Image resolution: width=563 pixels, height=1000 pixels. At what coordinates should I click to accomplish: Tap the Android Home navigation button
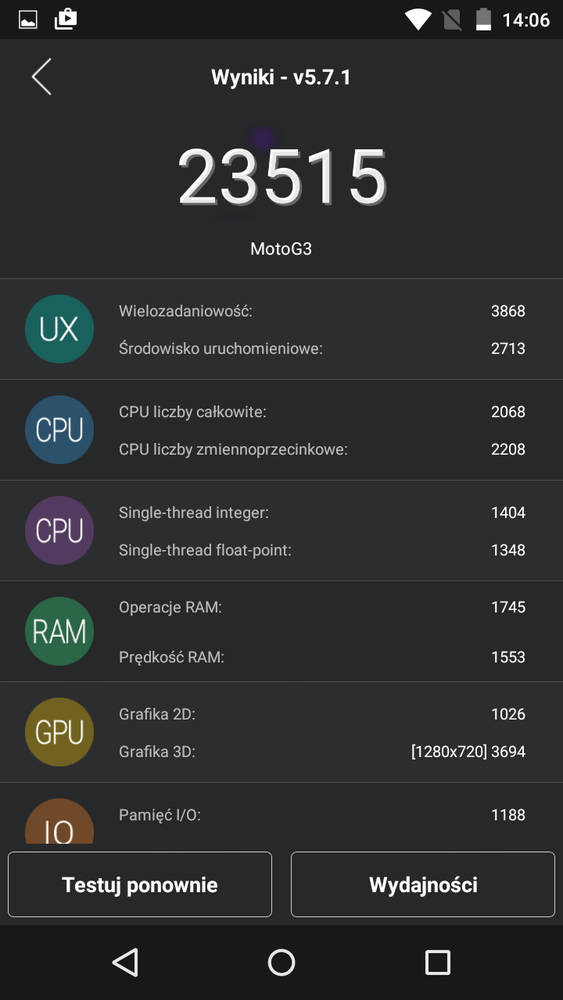[x=281, y=962]
